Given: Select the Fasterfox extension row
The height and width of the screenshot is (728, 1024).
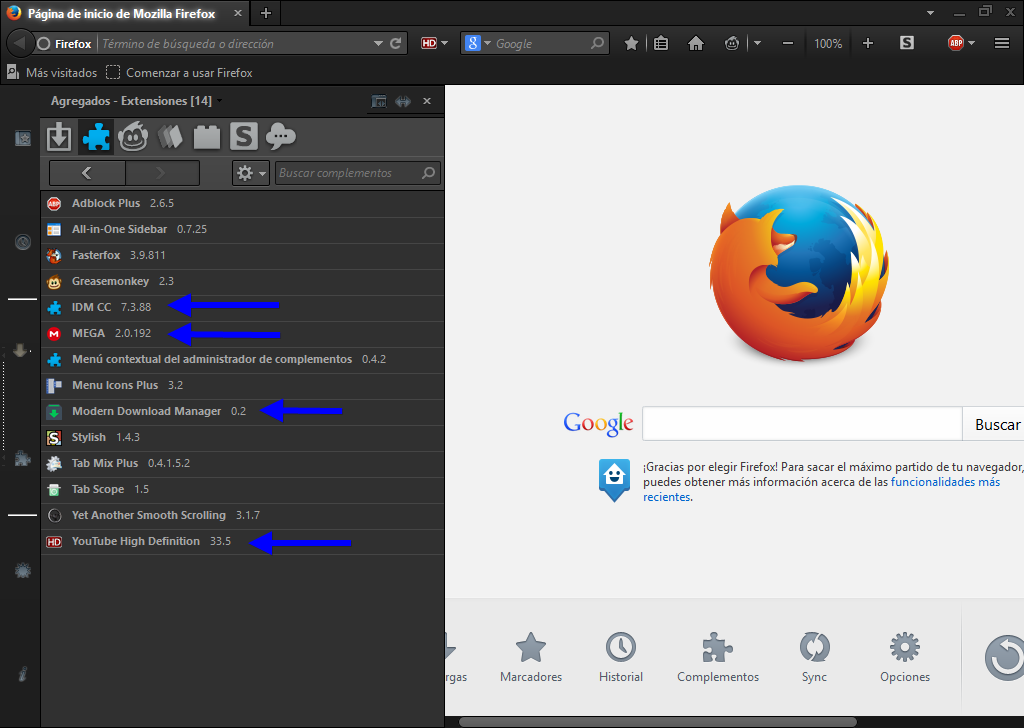Looking at the screenshot, I should tap(242, 256).
